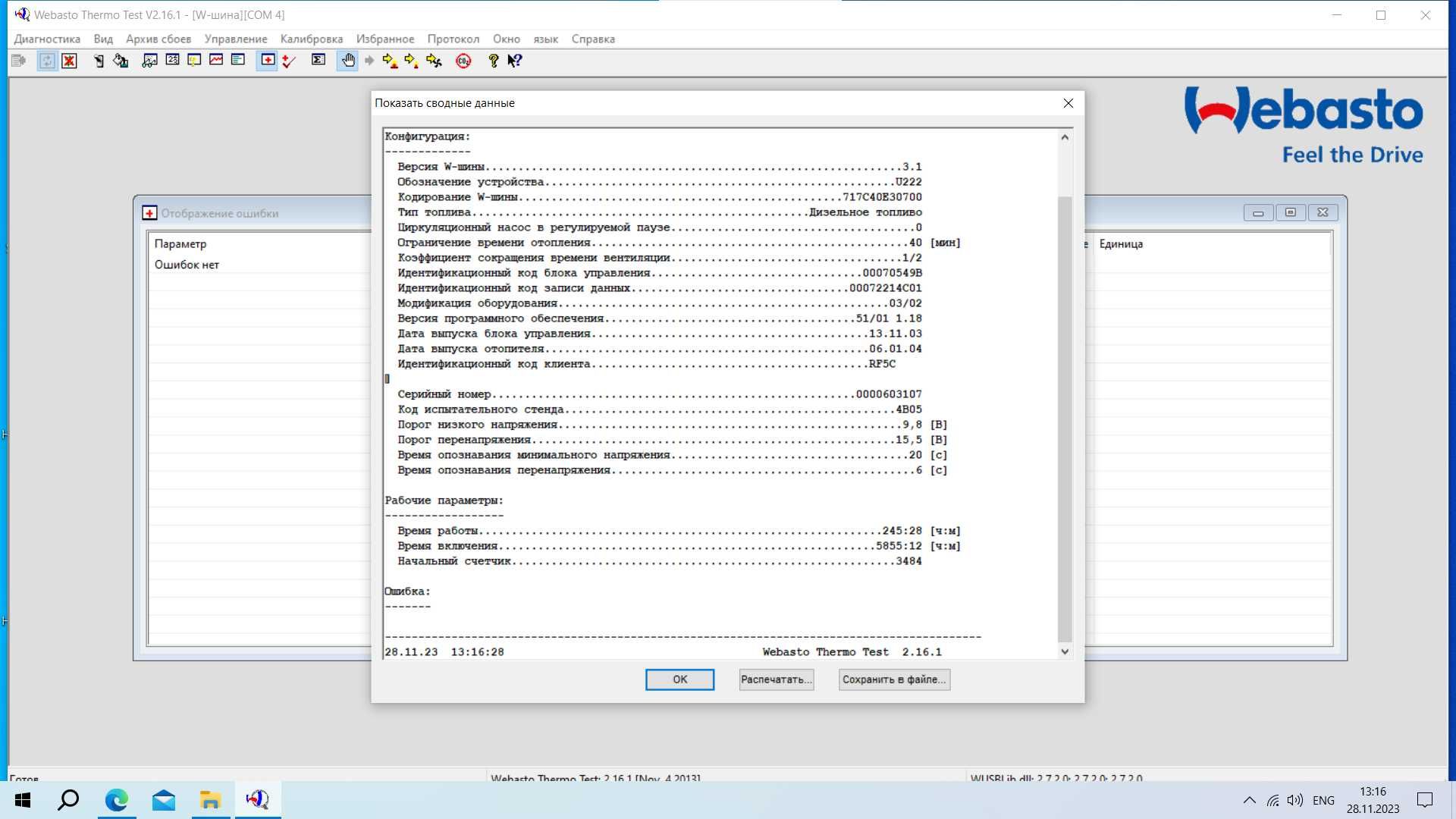Click the summary text vertical scrollbar thumb
This screenshot has height=819, width=1456.
coord(1065,419)
